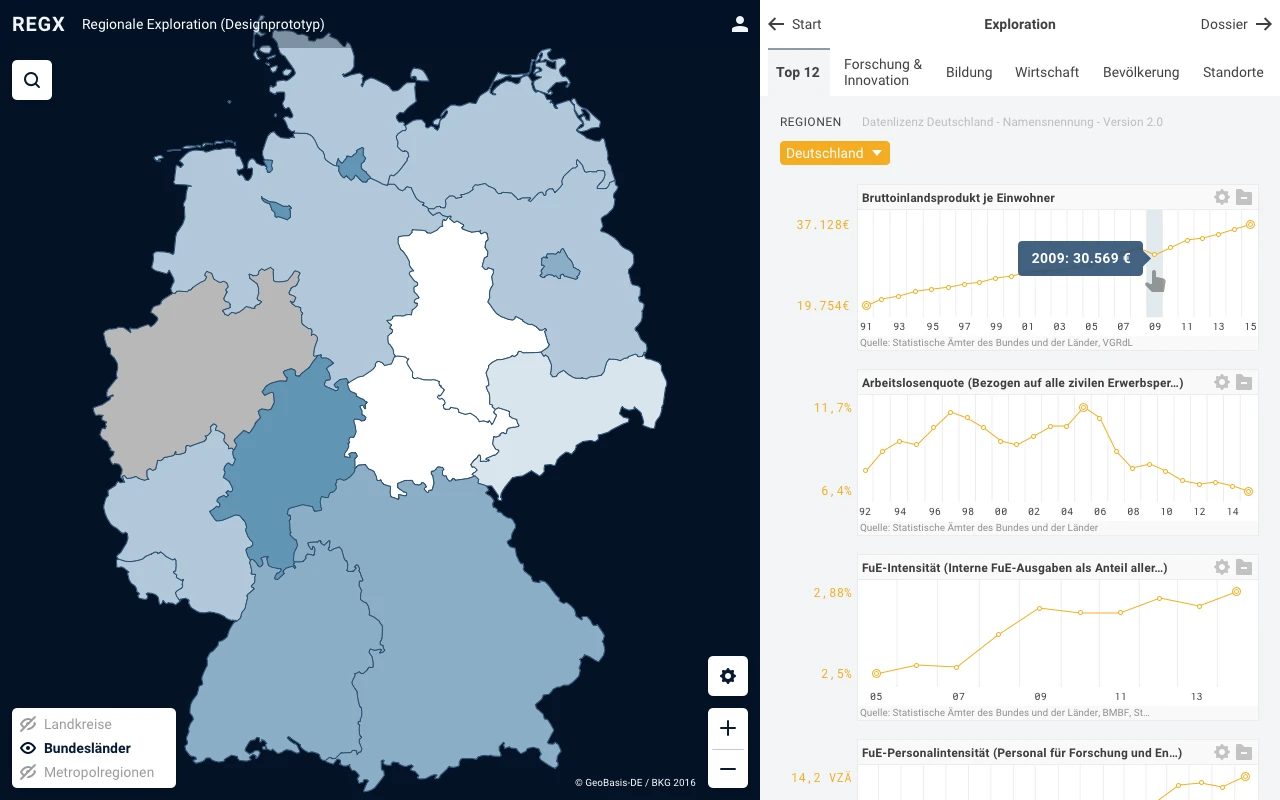This screenshot has width=1280, height=800.
Task: Open the map search magnifier button
Action: point(32,80)
